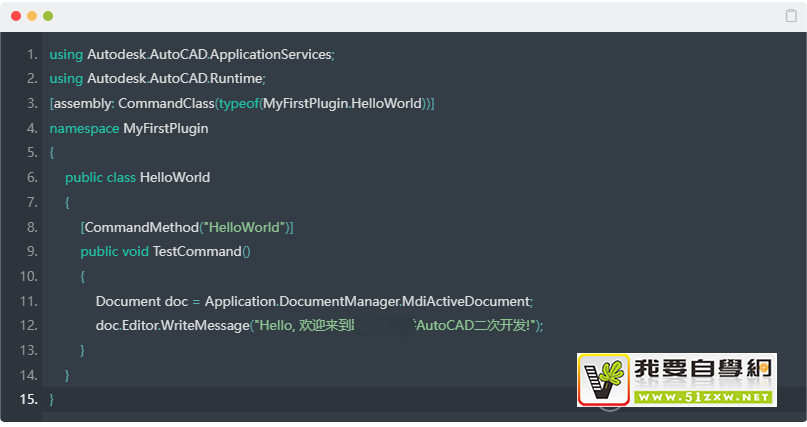Image resolution: width=807 pixels, height=427 pixels.
Task: Open the www.51zxw.net green banner link
Action: click(702, 397)
